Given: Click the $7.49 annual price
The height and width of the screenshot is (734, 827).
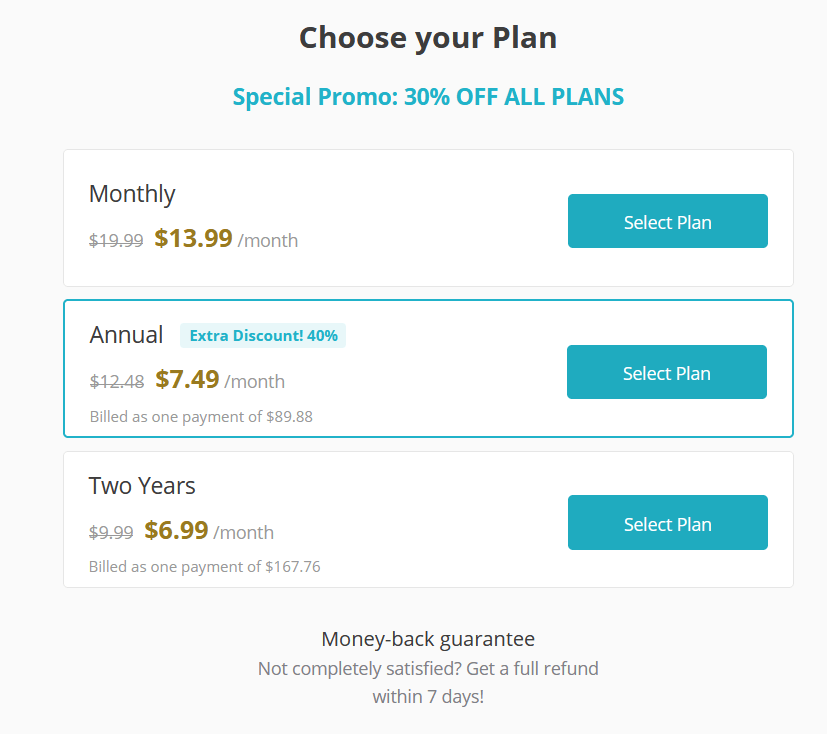Looking at the screenshot, I should pyautogui.click(x=187, y=380).
